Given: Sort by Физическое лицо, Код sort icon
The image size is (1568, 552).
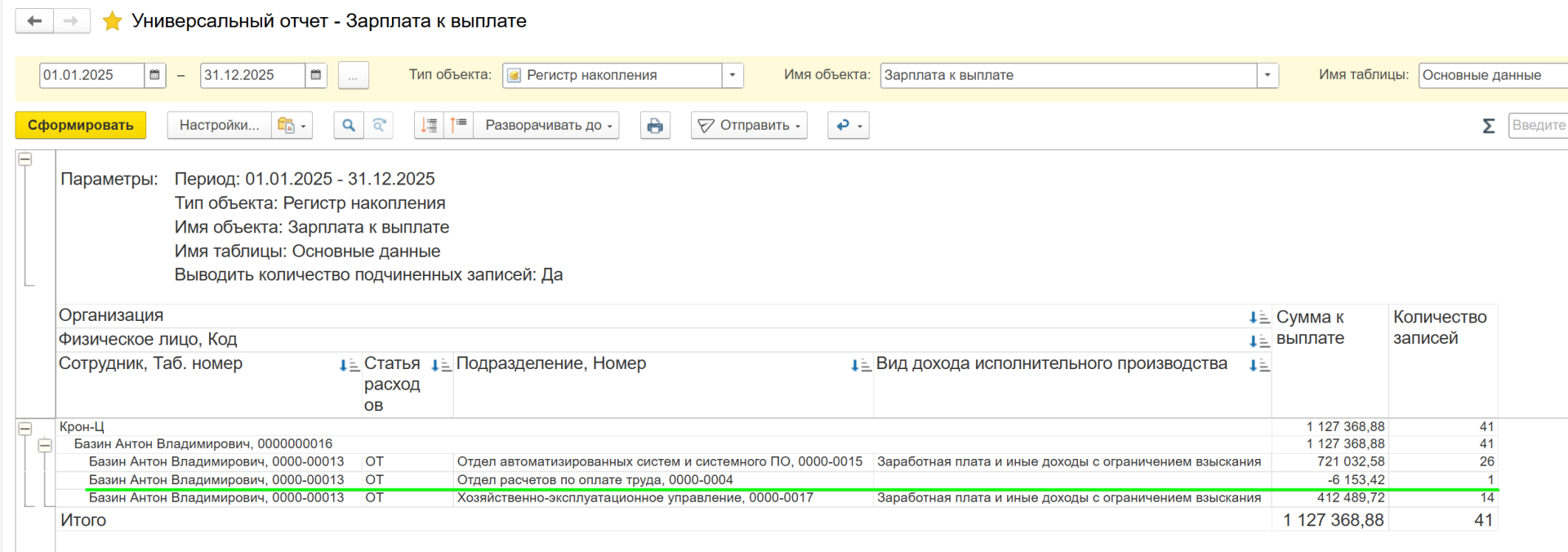Looking at the screenshot, I should 1259,341.
